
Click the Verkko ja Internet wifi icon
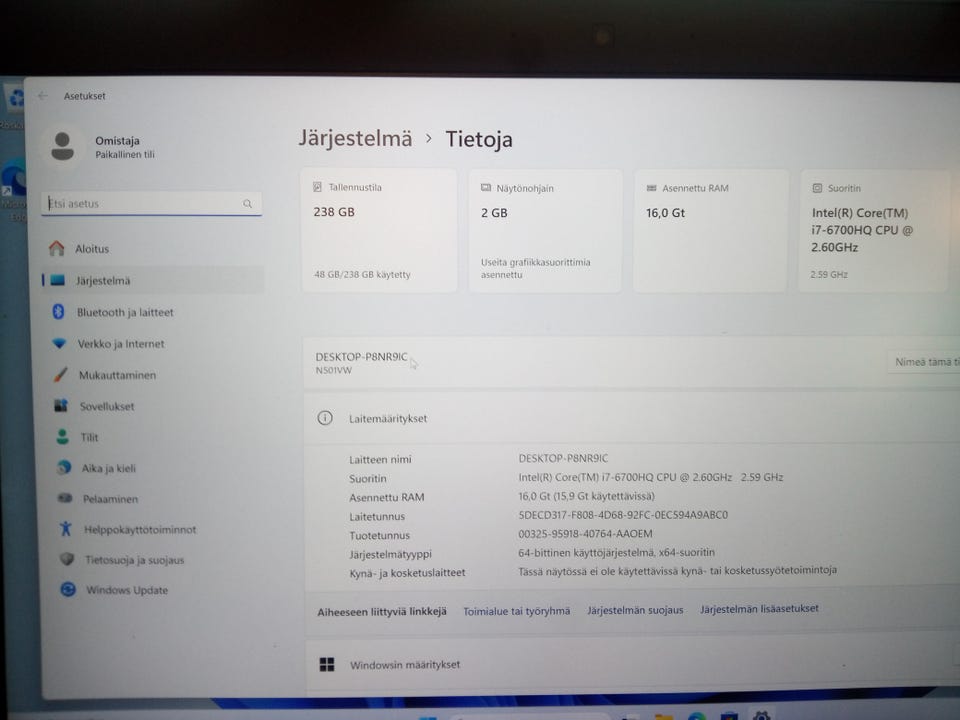pyautogui.click(x=59, y=343)
